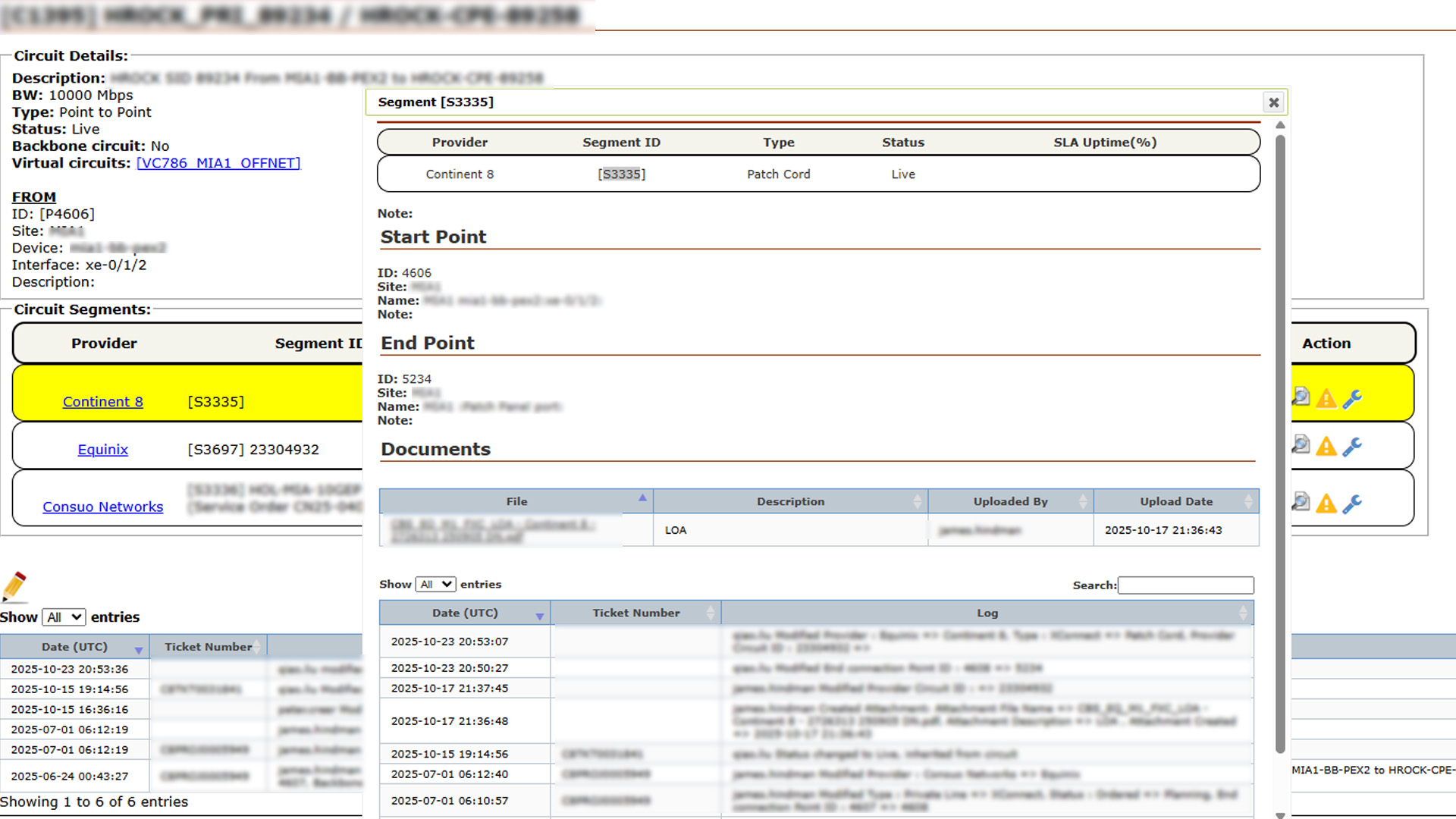Click the warning triangle icon in Equinix row
The height and width of the screenshot is (819, 1456).
coord(1326,447)
